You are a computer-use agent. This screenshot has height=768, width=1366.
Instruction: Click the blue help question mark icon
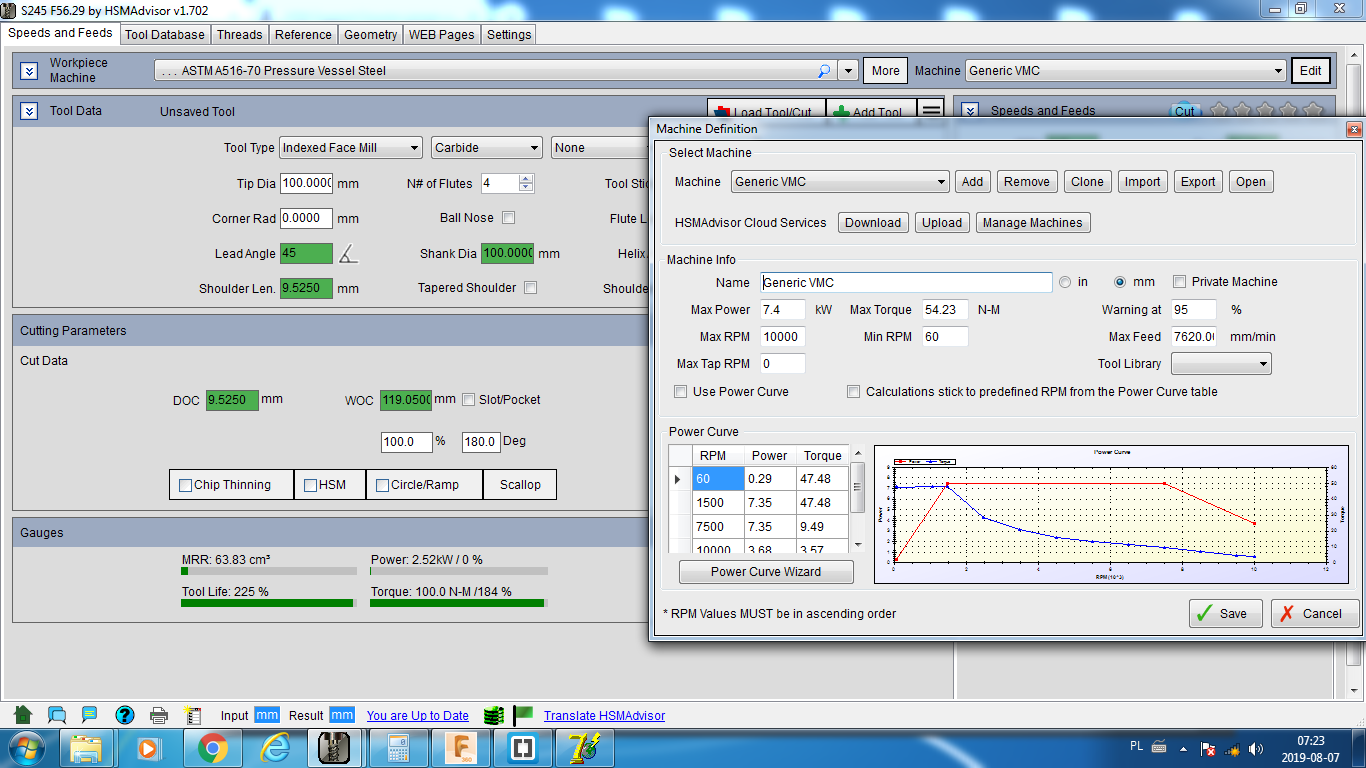125,715
